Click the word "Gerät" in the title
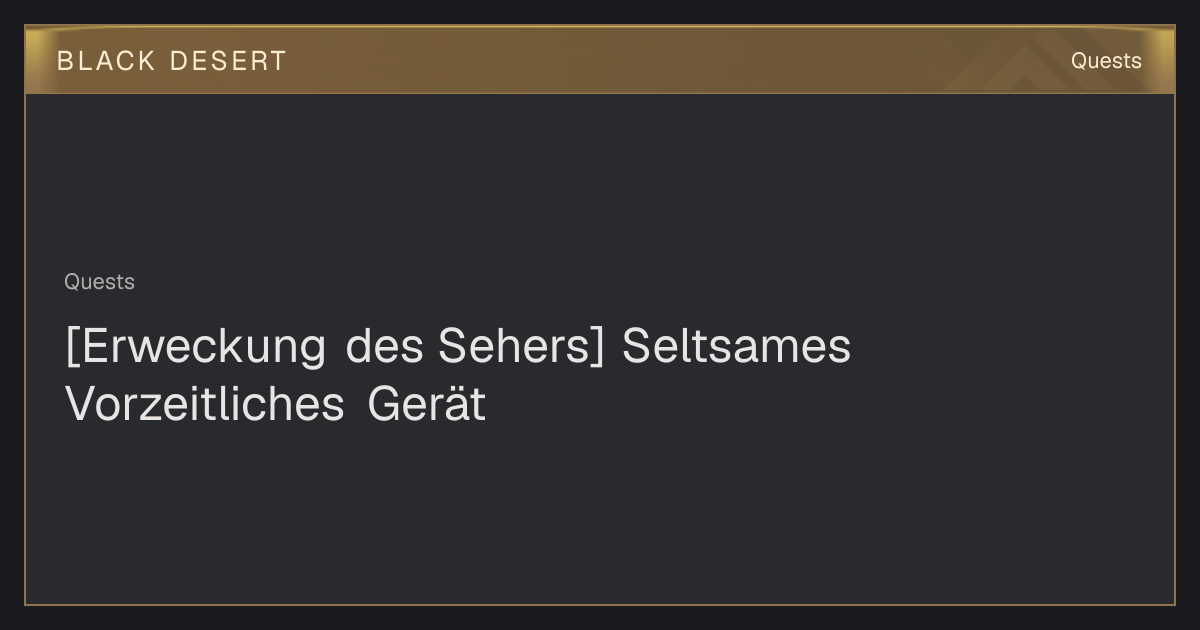This screenshot has height=630, width=1200. point(426,405)
